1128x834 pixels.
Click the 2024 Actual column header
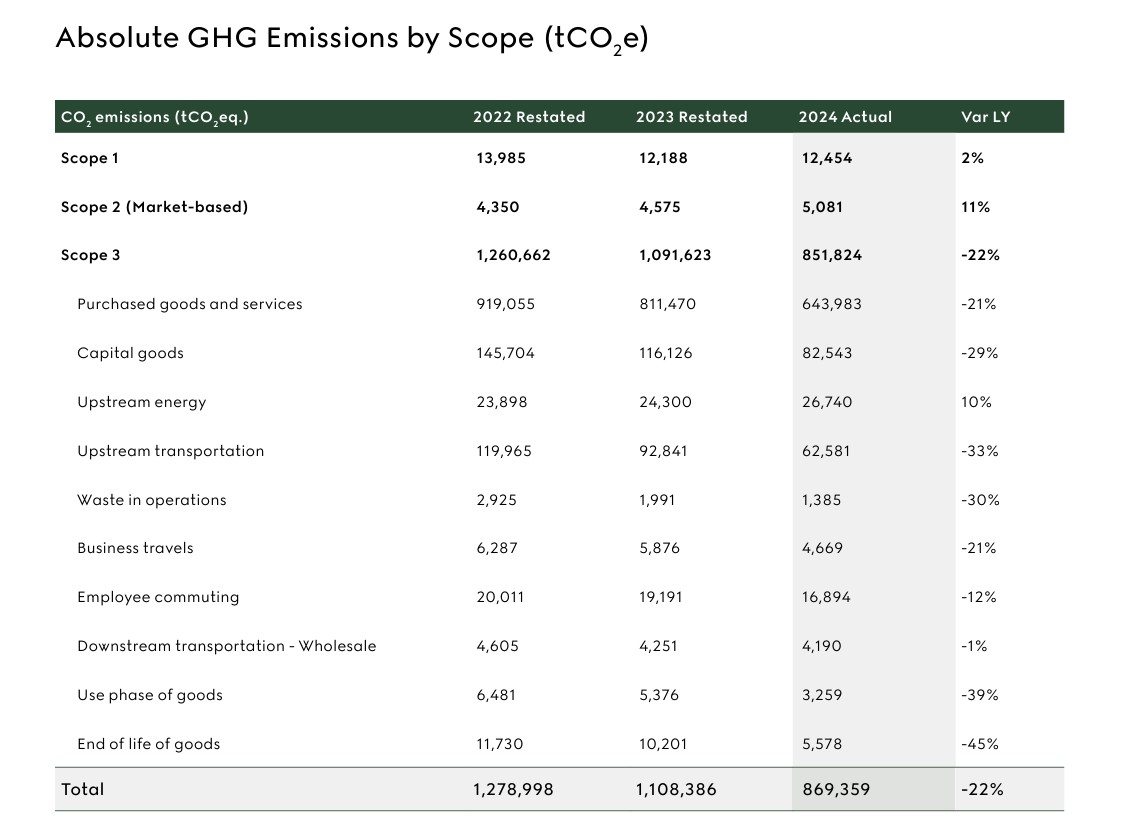pos(845,117)
